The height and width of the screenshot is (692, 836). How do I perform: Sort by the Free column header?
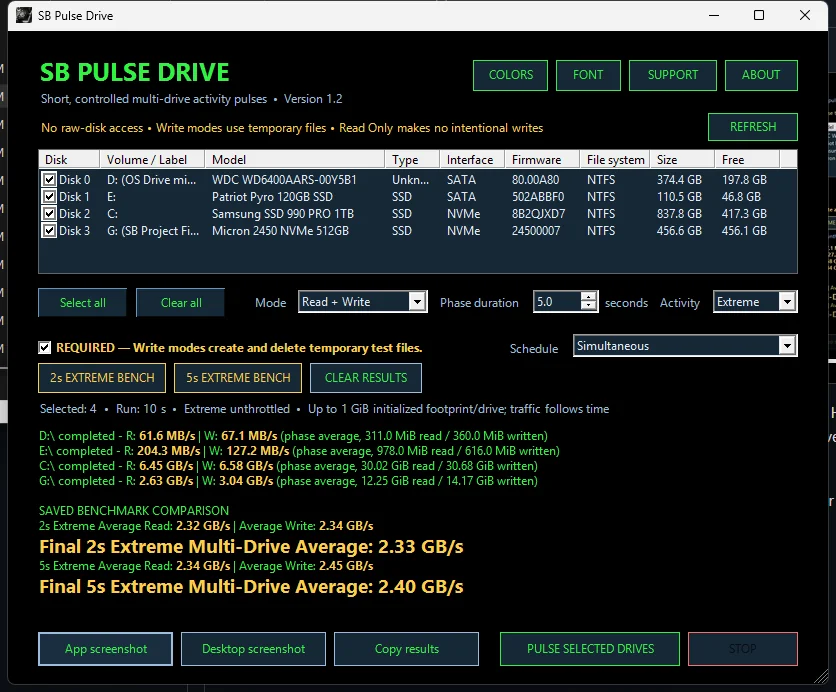[747, 159]
